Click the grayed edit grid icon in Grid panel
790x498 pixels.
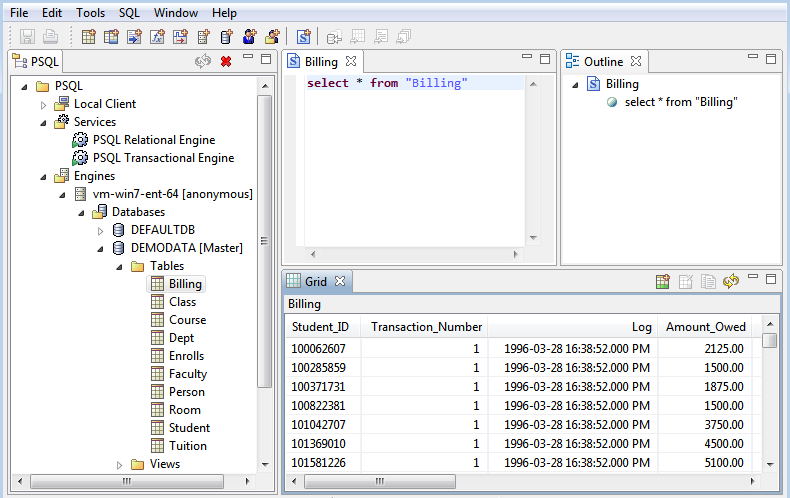pos(686,281)
